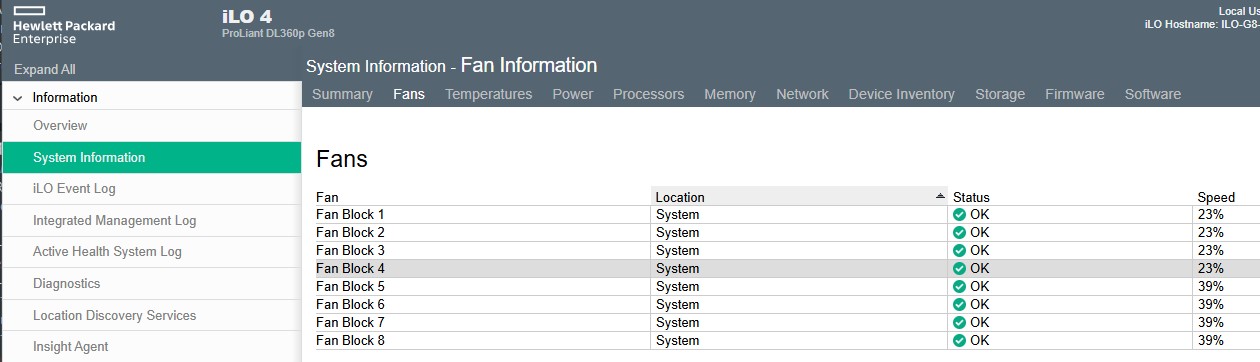Select the Fan Block 5 row name
1260x362 pixels.
350,287
